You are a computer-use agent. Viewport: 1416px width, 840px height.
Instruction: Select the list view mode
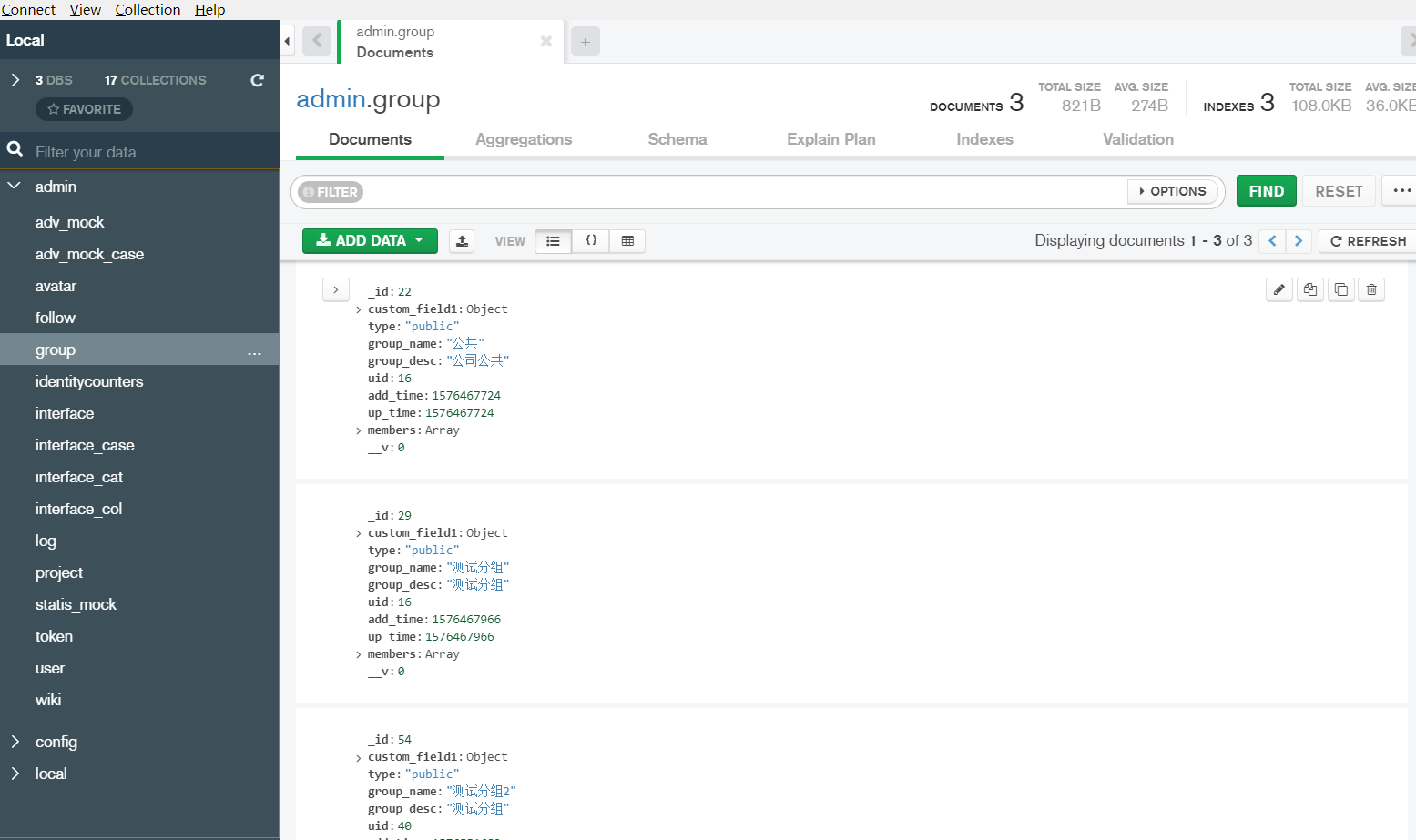553,240
